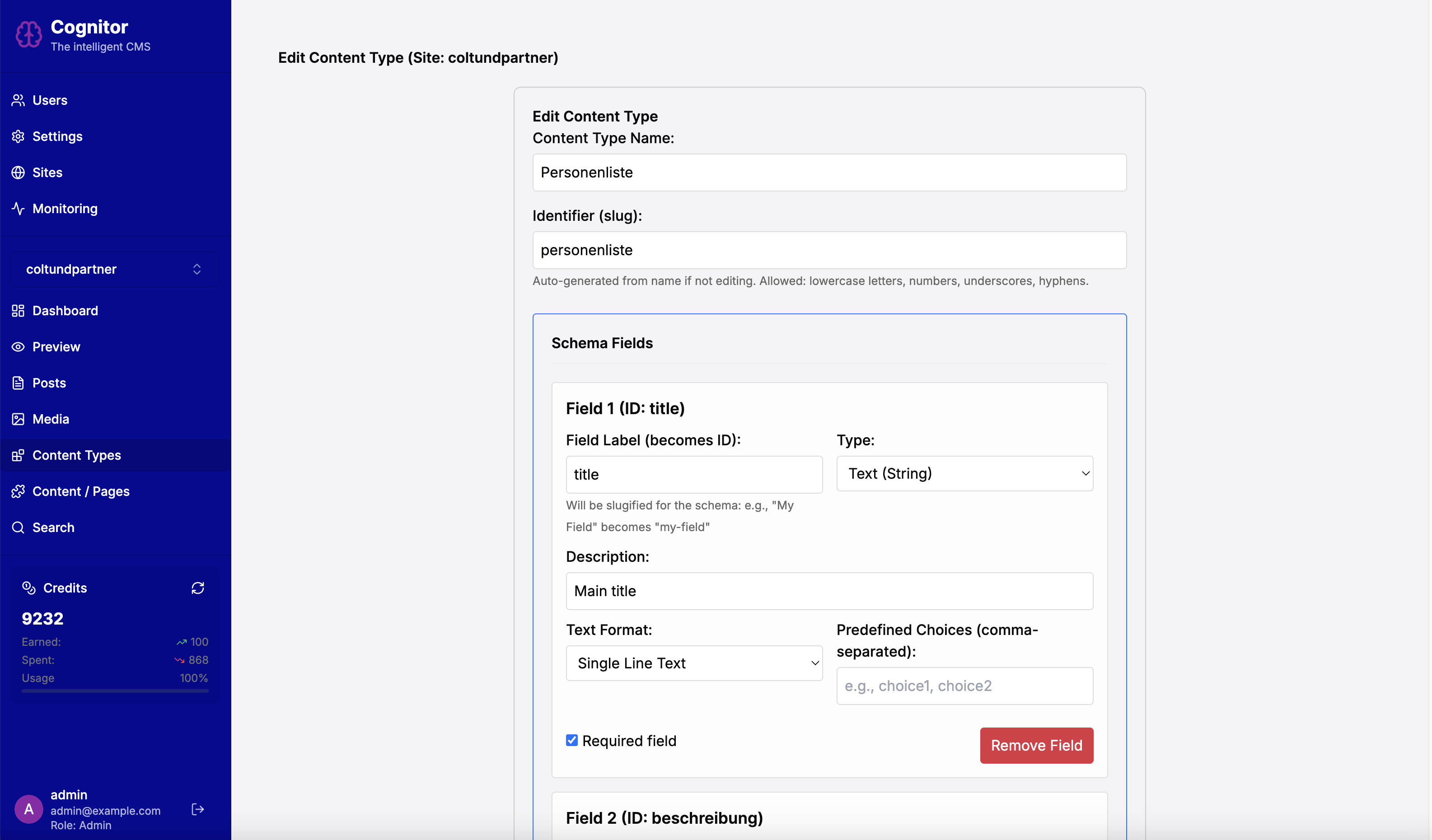Select the Media image icon
The width and height of the screenshot is (1432, 840).
click(18, 419)
